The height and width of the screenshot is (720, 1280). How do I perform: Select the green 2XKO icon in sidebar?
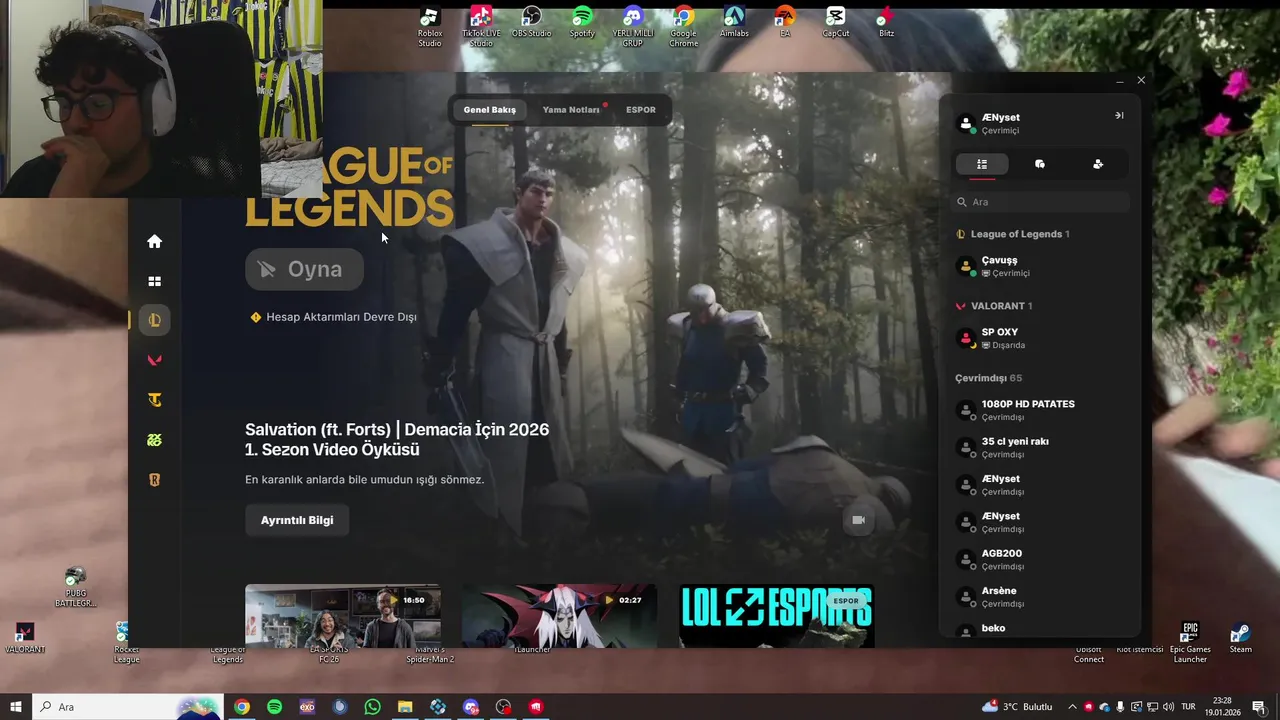[x=154, y=440]
